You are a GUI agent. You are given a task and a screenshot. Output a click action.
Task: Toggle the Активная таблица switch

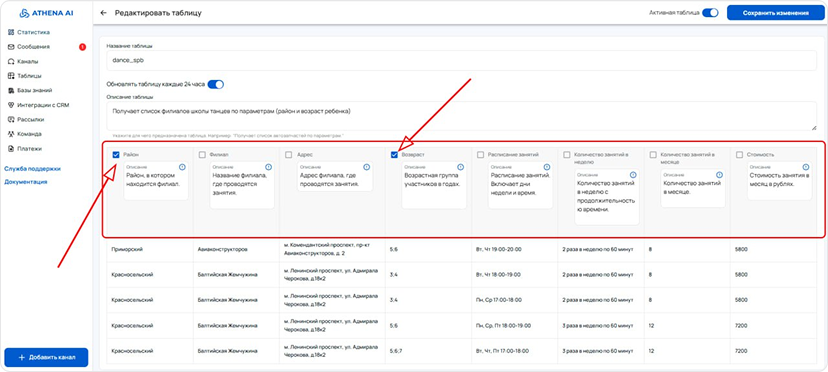pos(710,13)
